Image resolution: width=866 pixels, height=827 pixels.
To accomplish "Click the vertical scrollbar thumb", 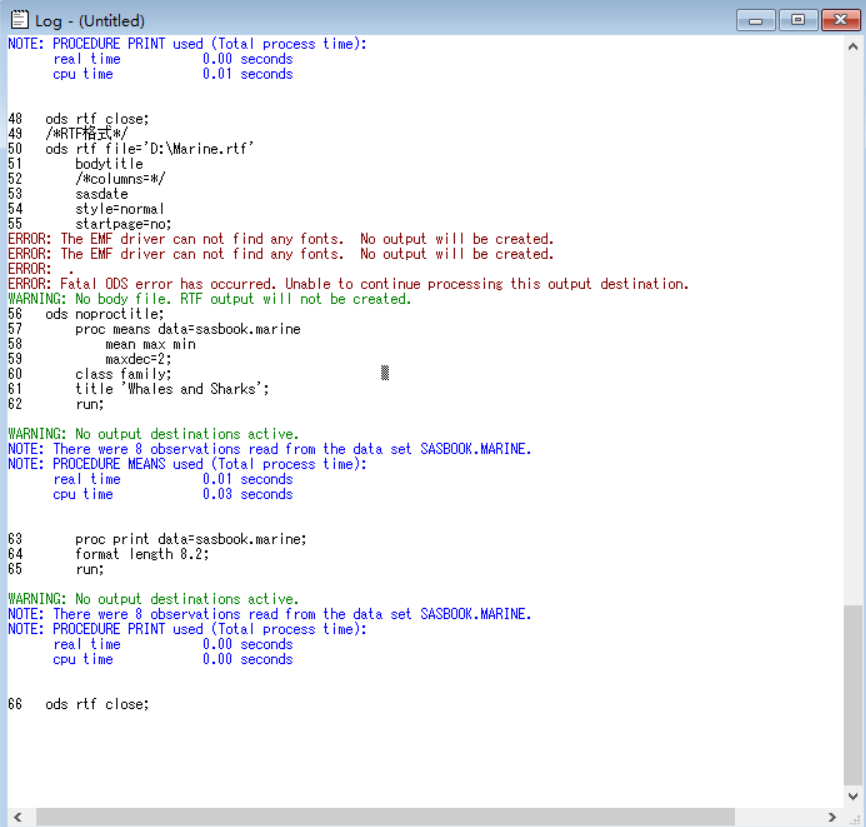I will (x=853, y=695).
